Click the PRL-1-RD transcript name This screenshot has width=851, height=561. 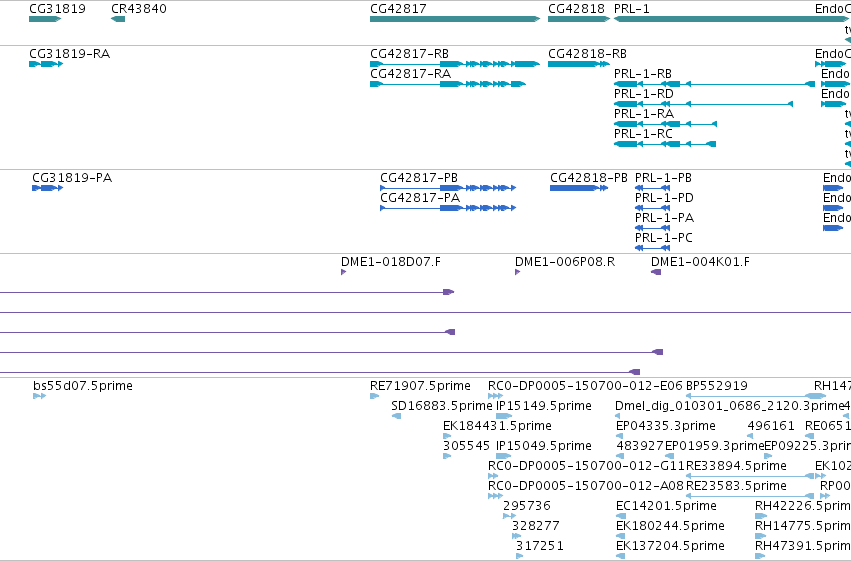click(x=643, y=94)
